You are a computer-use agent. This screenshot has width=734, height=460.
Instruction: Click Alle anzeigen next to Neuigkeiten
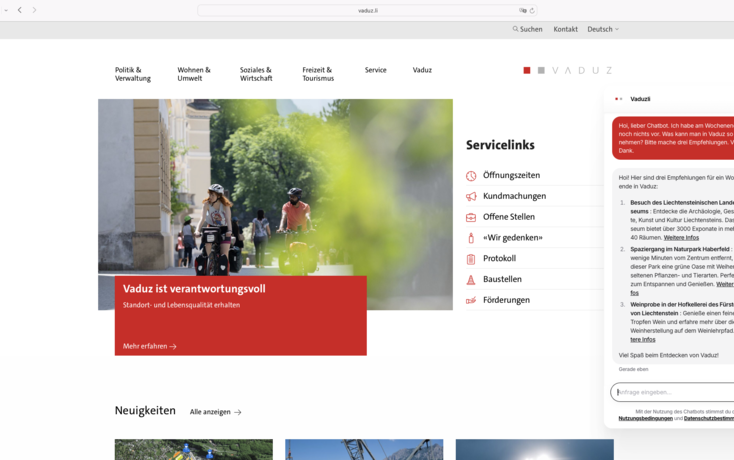tap(215, 412)
